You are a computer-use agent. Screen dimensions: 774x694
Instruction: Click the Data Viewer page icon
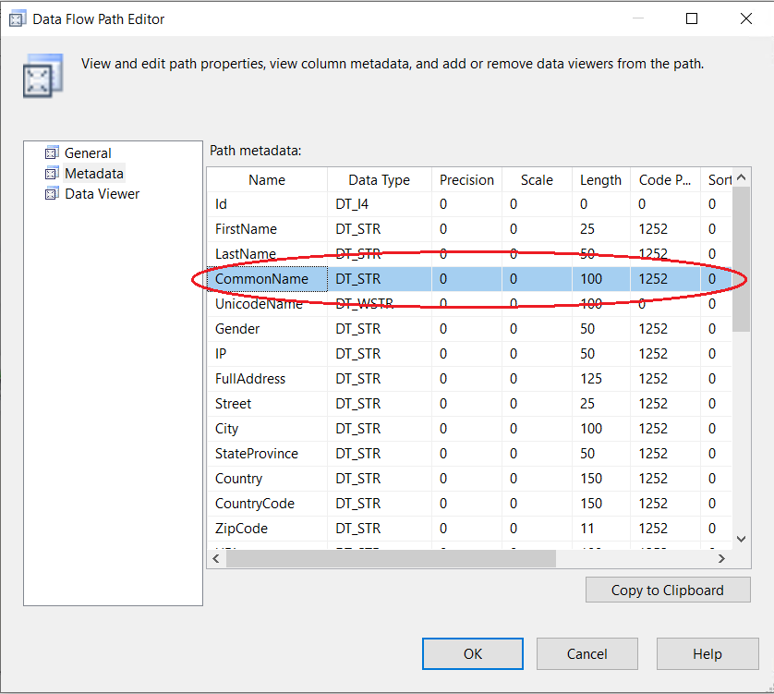tap(52, 194)
